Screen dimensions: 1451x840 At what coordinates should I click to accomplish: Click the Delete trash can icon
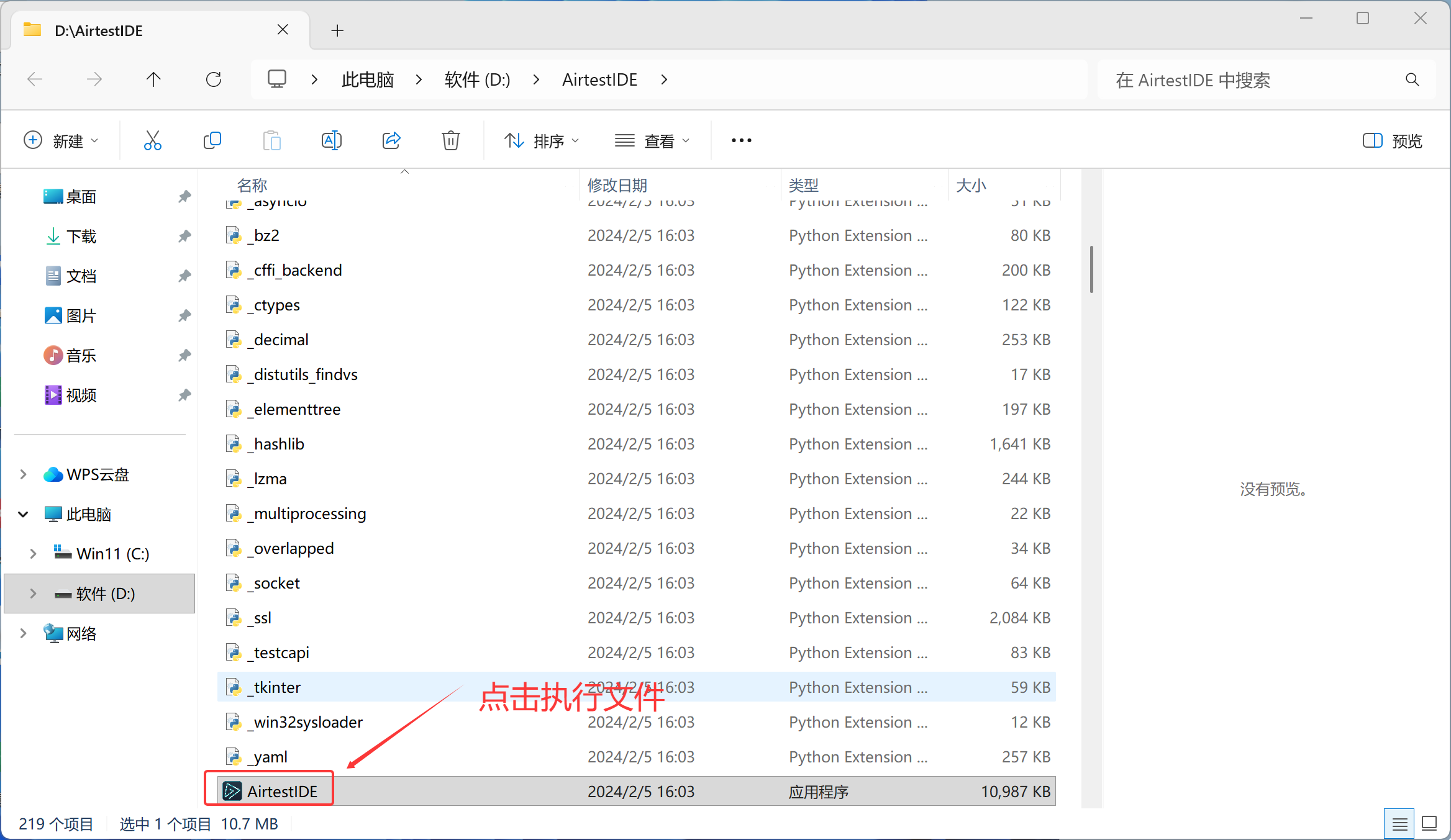pyautogui.click(x=451, y=141)
